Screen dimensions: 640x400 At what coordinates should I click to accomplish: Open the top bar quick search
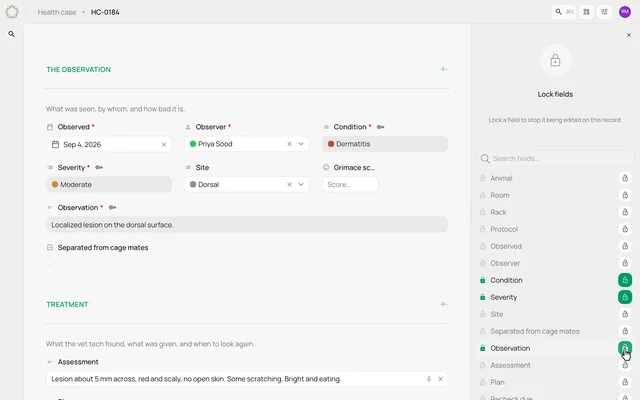pos(564,12)
